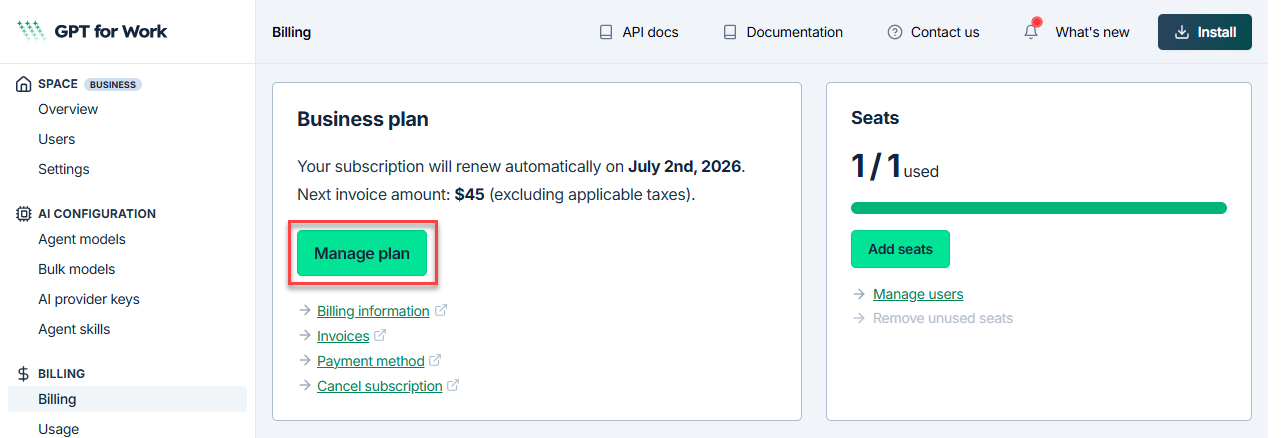Click the Seats heading
Screen dimensions: 1281x438
pos(875,118)
